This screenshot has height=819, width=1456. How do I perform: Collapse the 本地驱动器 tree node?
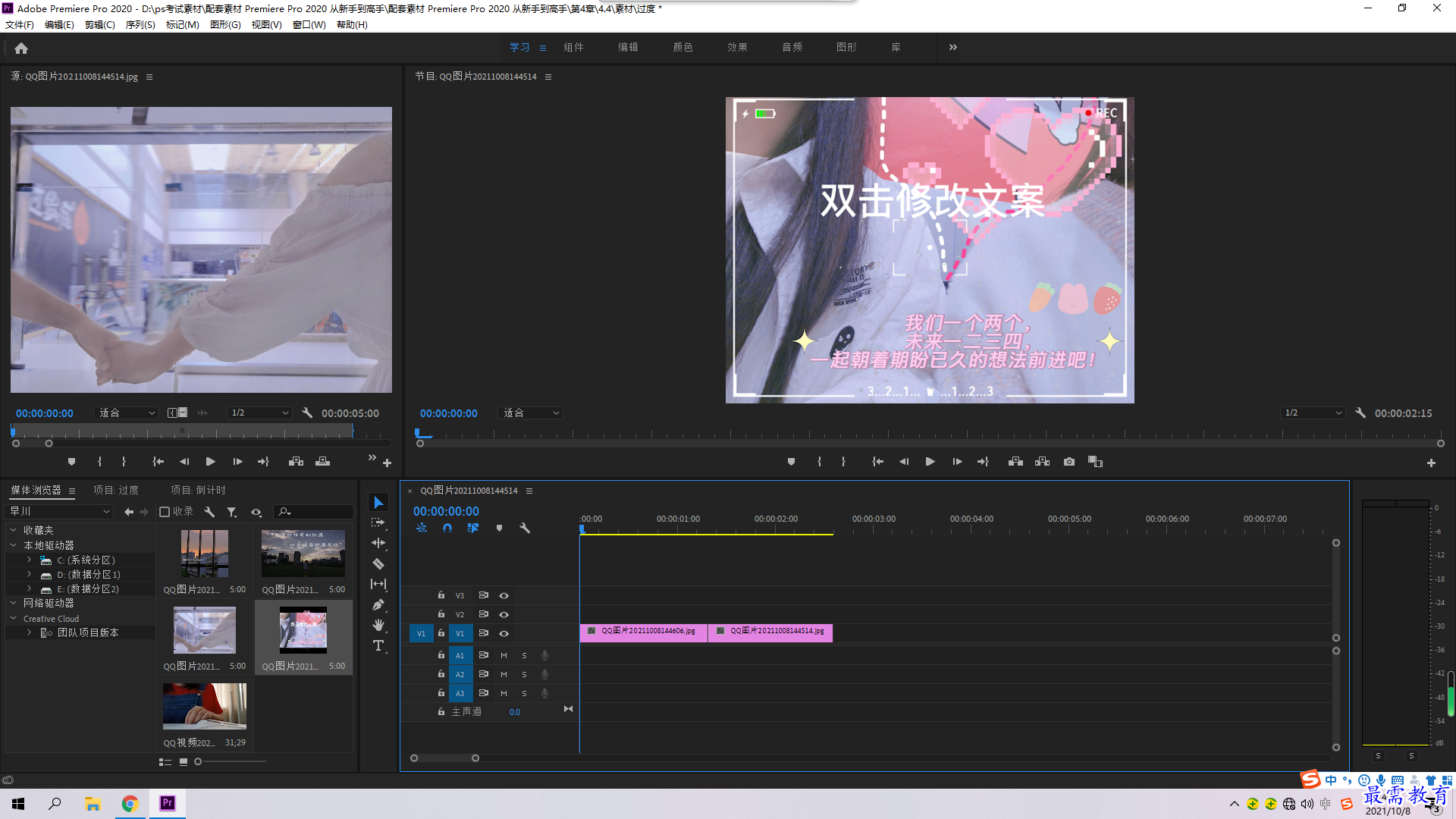(13, 545)
